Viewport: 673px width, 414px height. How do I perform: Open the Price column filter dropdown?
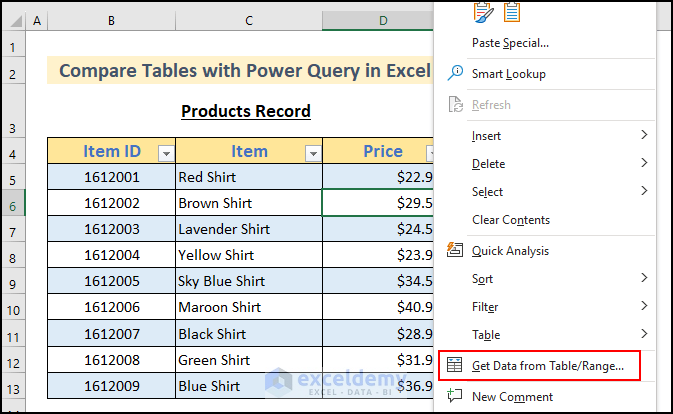pos(430,153)
